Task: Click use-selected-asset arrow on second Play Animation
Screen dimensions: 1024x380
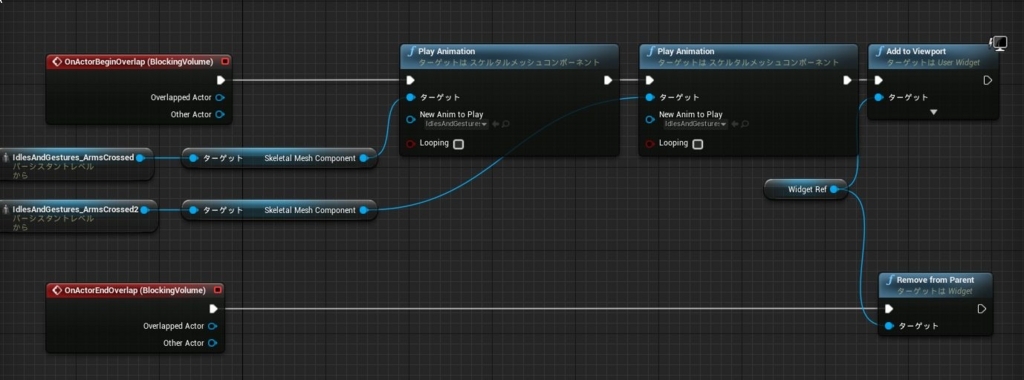Action: point(735,124)
